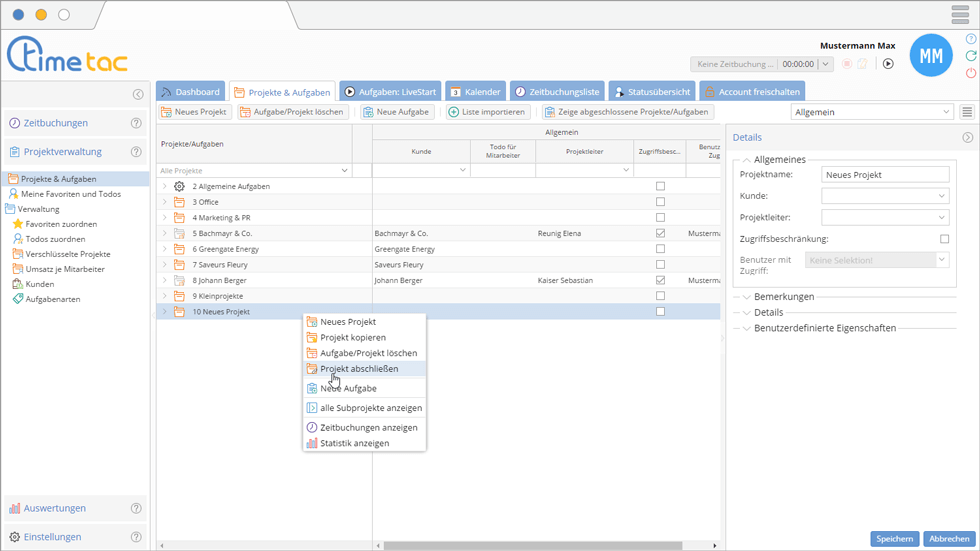Open help icon beside Zeitbuchungen
This screenshot has height=551, width=980.
137,123
